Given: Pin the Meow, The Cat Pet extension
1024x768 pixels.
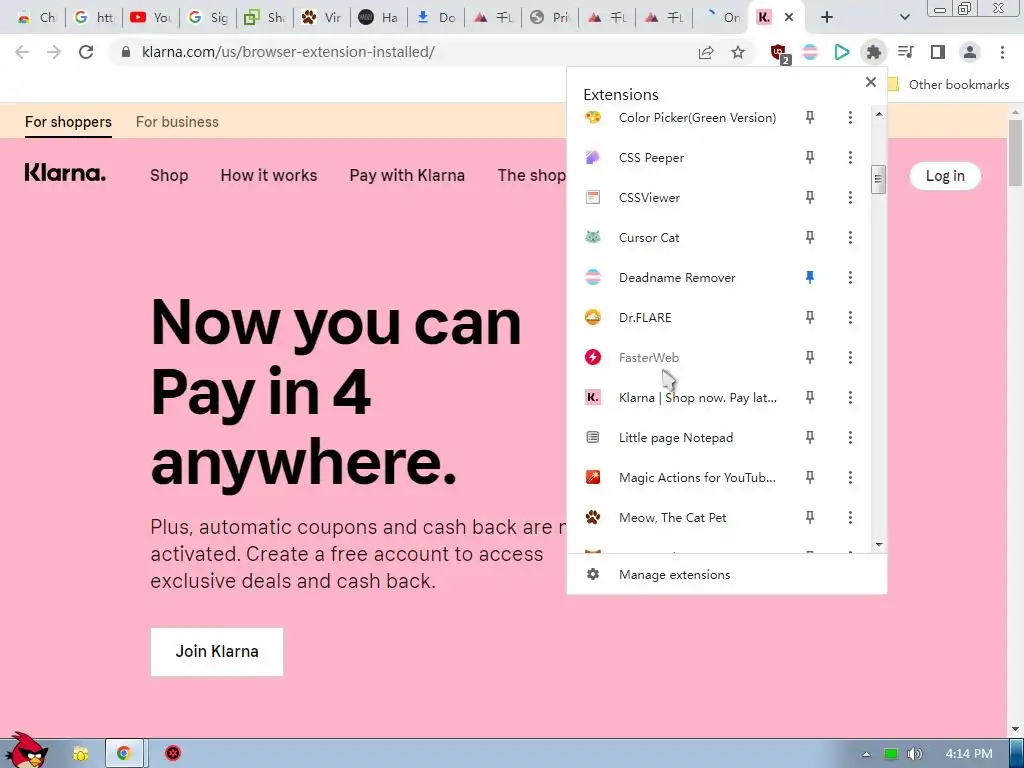Looking at the screenshot, I should tap(810, 517).
